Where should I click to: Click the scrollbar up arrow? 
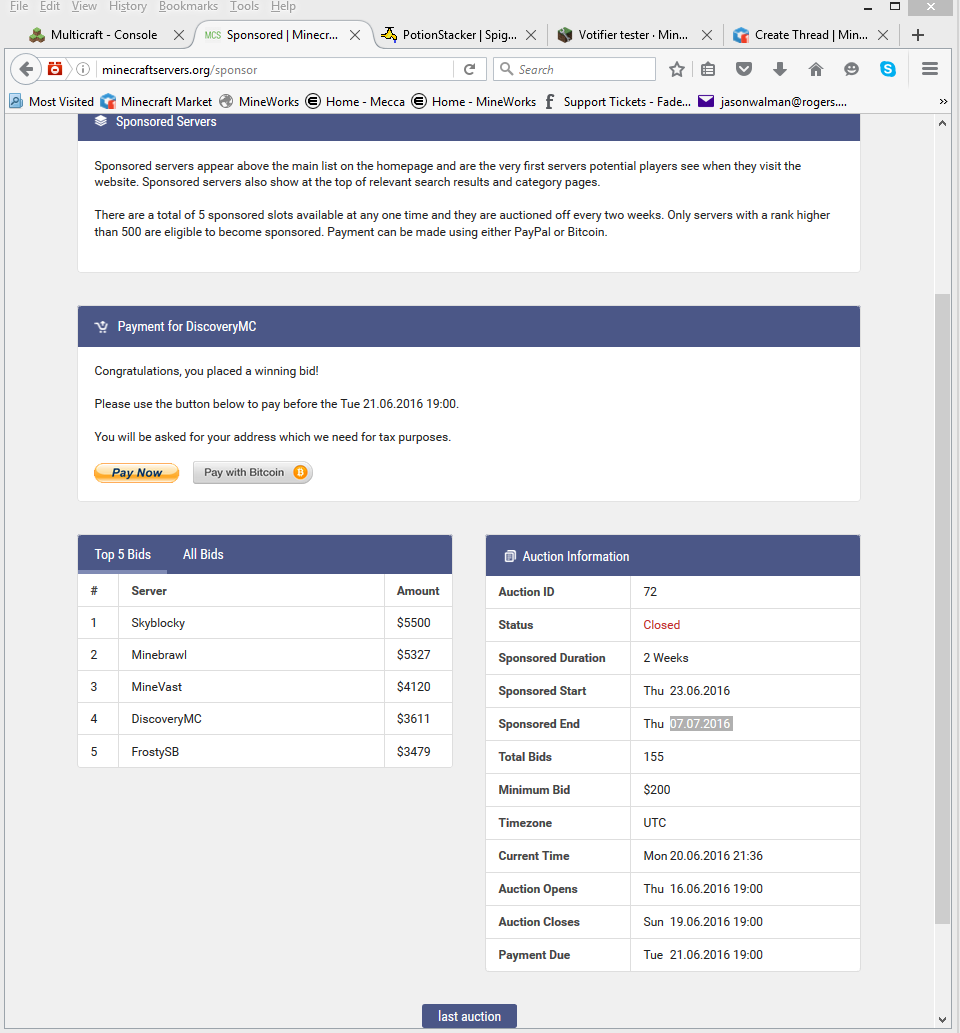942,123
